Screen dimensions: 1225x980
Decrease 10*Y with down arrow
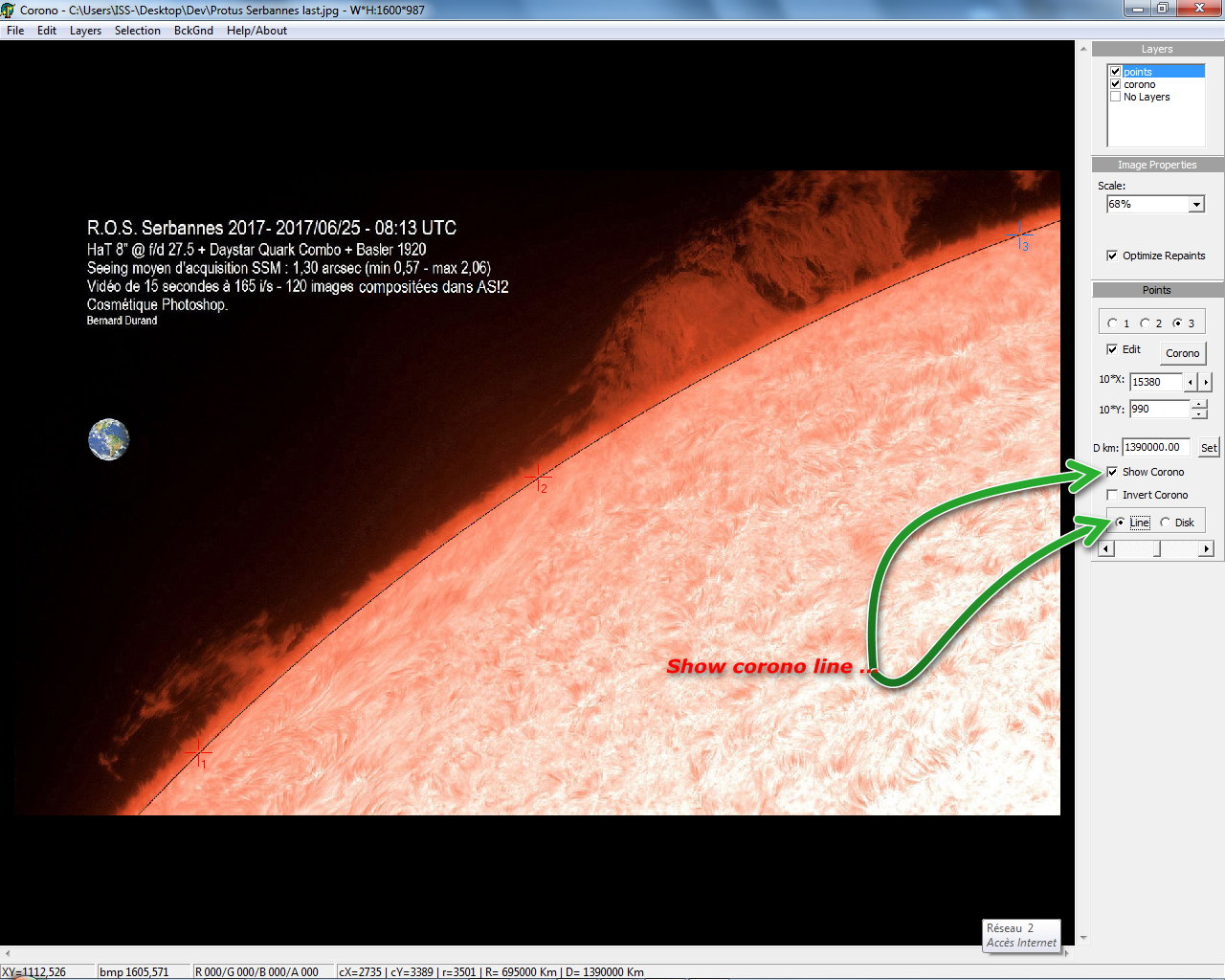(x=1199, y=414)
